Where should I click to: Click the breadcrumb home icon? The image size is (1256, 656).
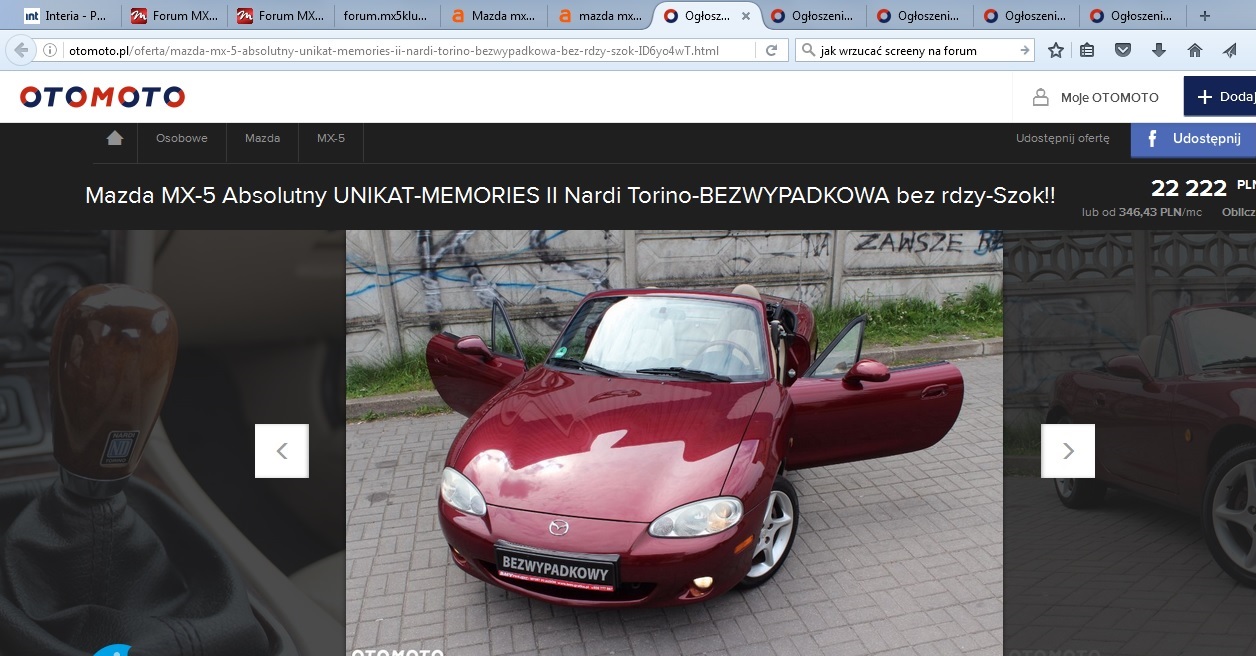click(115, 138)
